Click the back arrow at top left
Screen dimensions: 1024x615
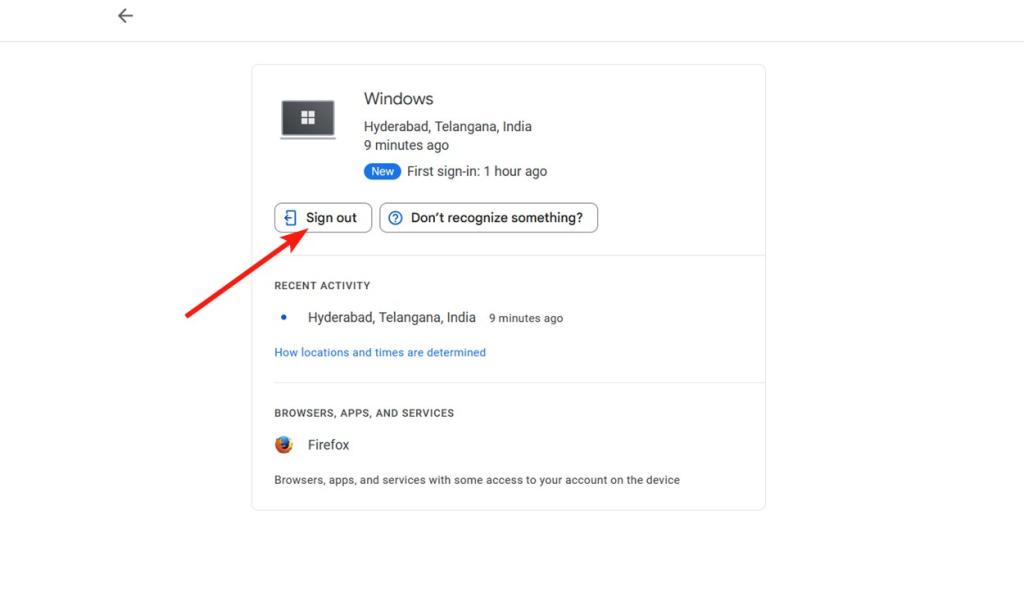[x=125, y=15]
